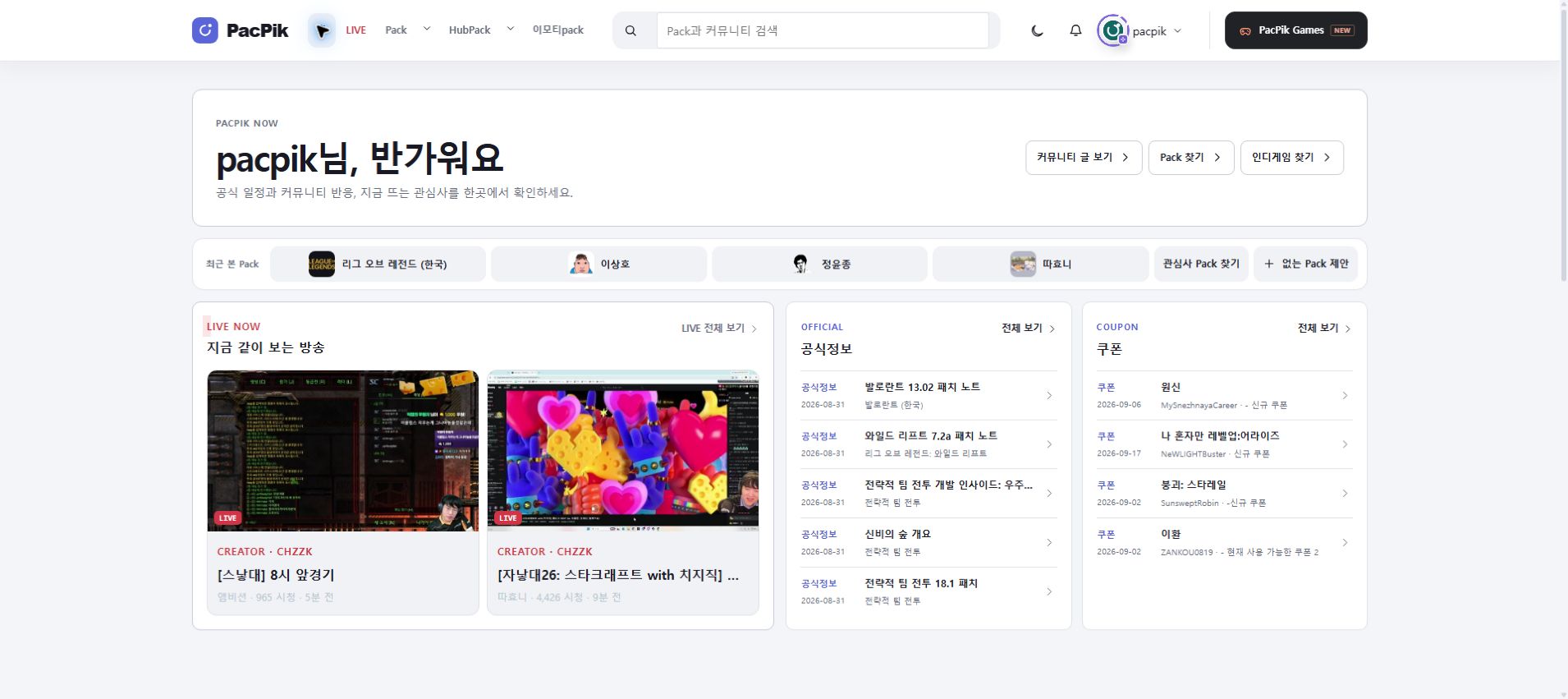Open 전략적 팀 전투 18.1 패치 entry
Image resolution: width=1568 pixels, height=699 pixels.
[x=928, y=591]
